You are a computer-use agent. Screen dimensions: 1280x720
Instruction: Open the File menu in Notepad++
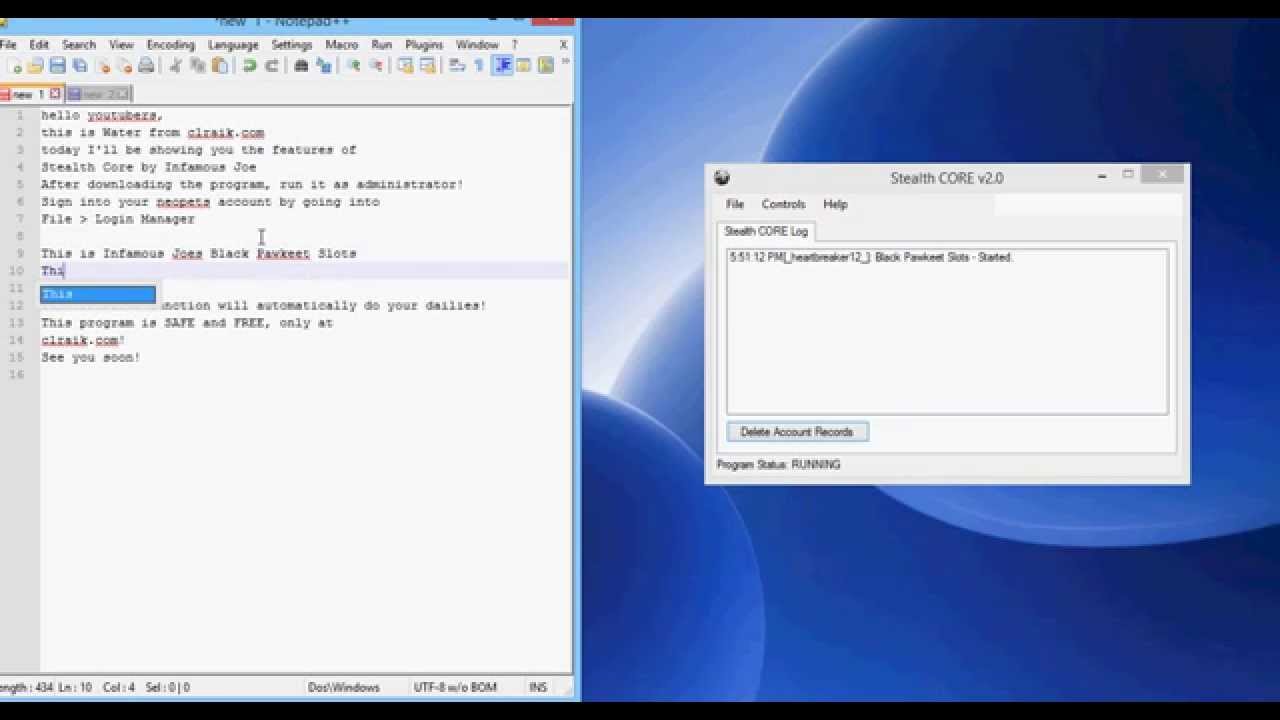8,45
